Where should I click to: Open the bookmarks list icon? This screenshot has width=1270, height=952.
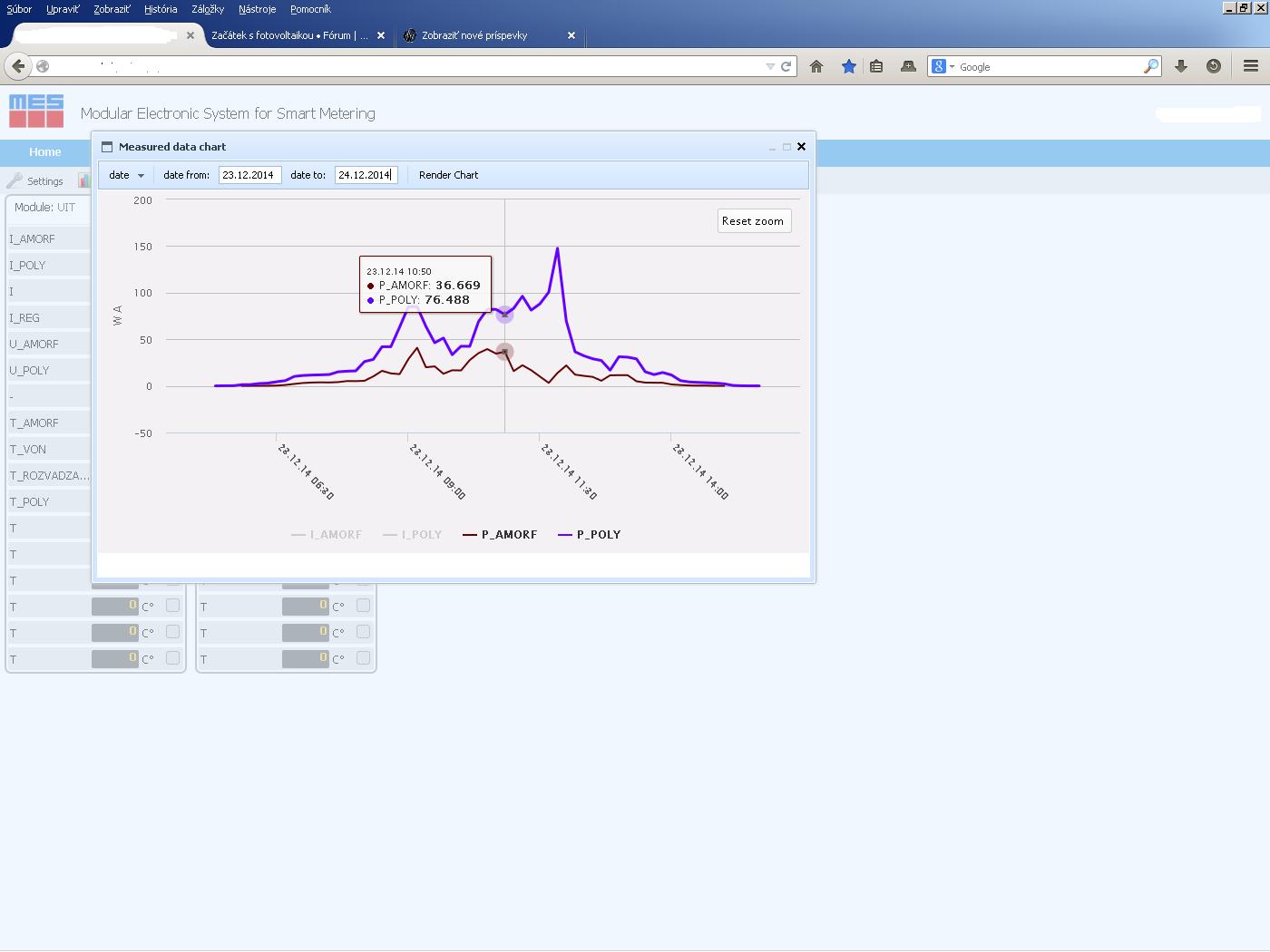click(876, 66)
